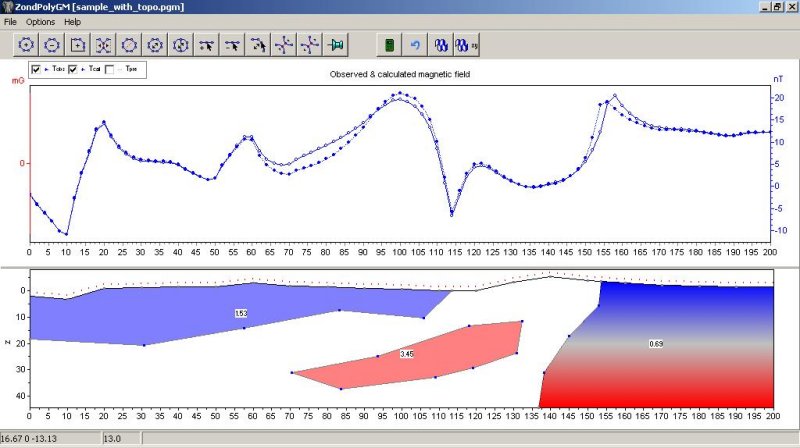Click the add polygon icon with plus sign
Screen dimensions: 800x448
click(x=26, y=45)
